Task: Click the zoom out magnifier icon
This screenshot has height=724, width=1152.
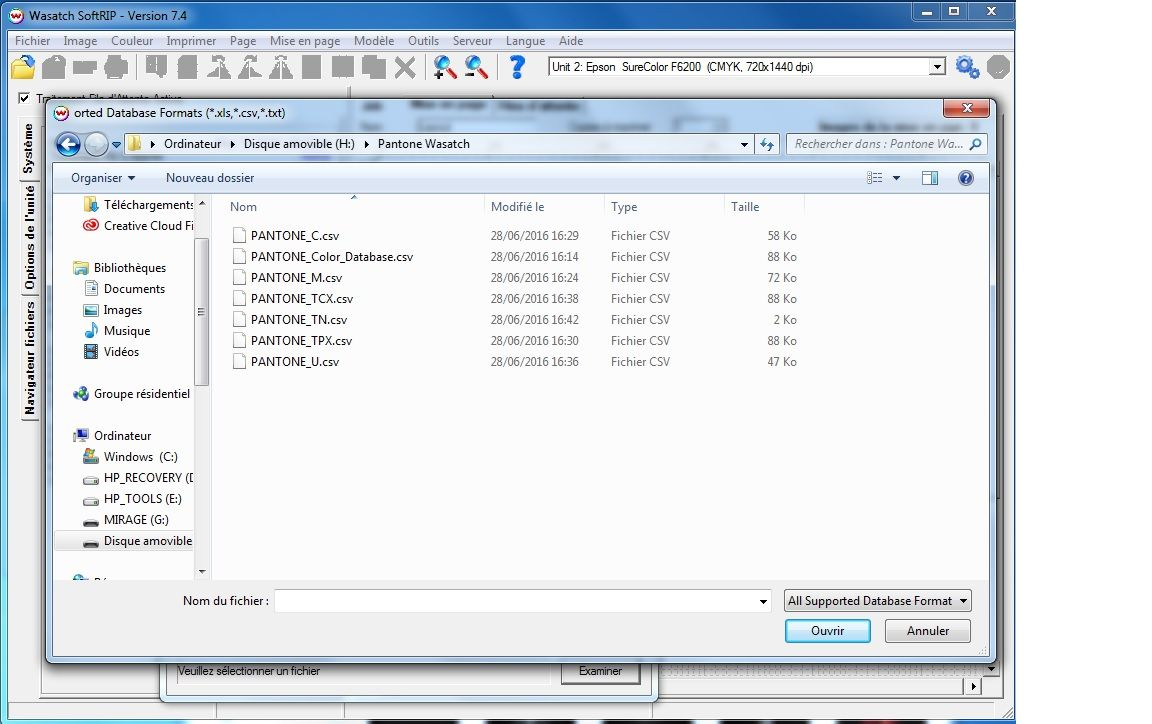Action: [x=476, y=67]
